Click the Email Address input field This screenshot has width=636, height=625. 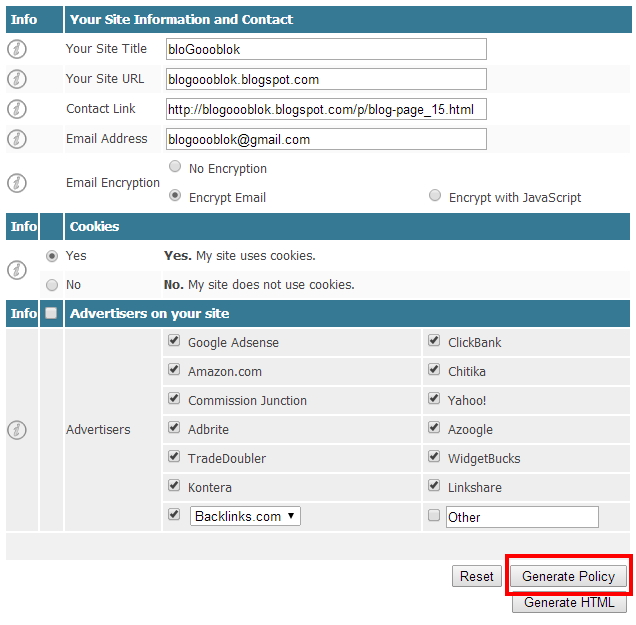click(x=326, y=139)
